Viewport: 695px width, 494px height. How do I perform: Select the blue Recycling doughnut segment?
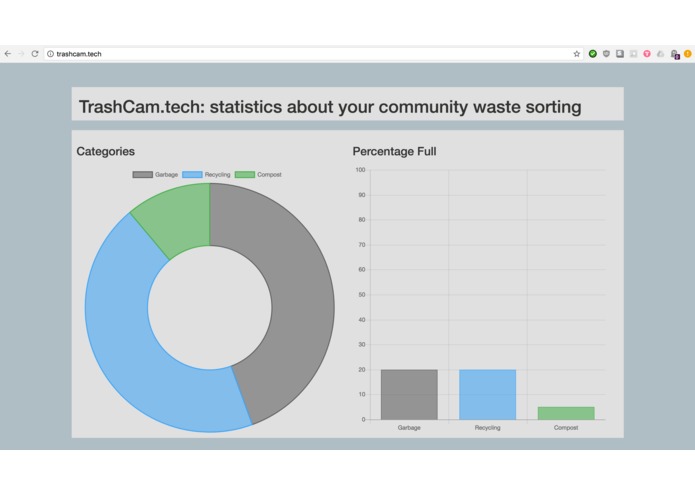[120, 328]
